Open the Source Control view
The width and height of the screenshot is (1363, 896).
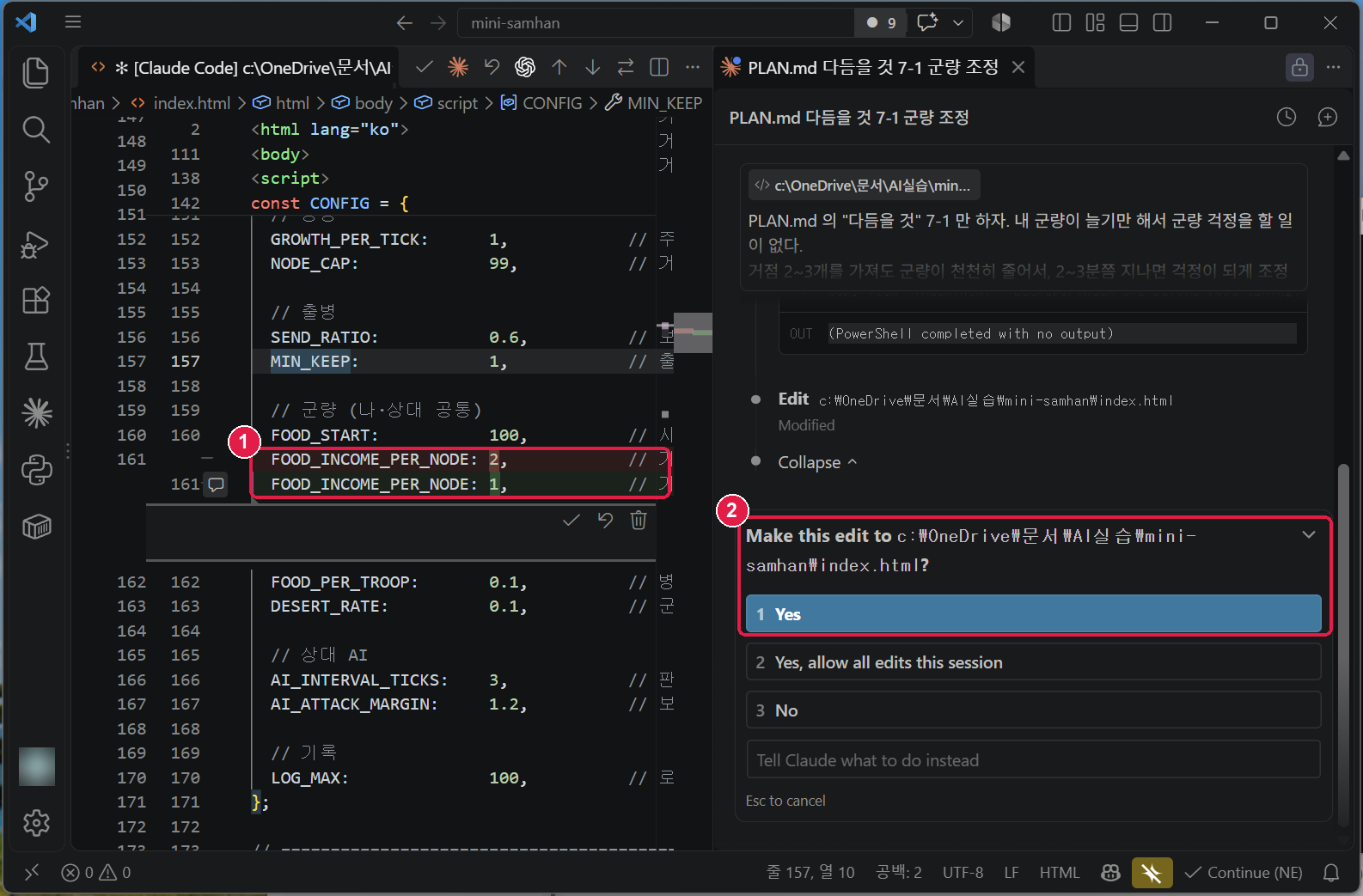pyautogui.click(x=36, y=186)
